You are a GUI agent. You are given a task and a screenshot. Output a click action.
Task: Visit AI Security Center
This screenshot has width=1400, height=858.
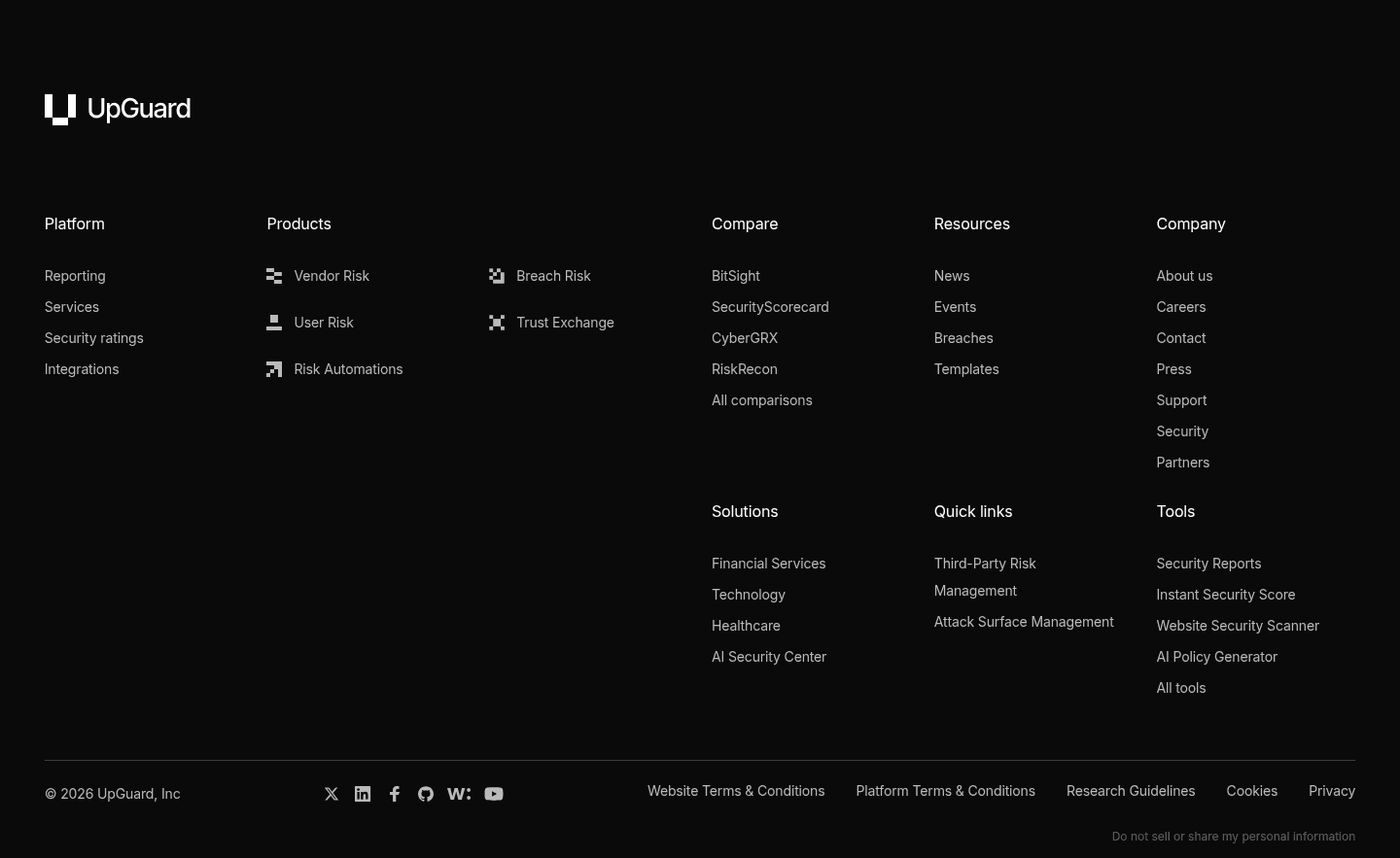pyautogui.click(x=769, y=657)
